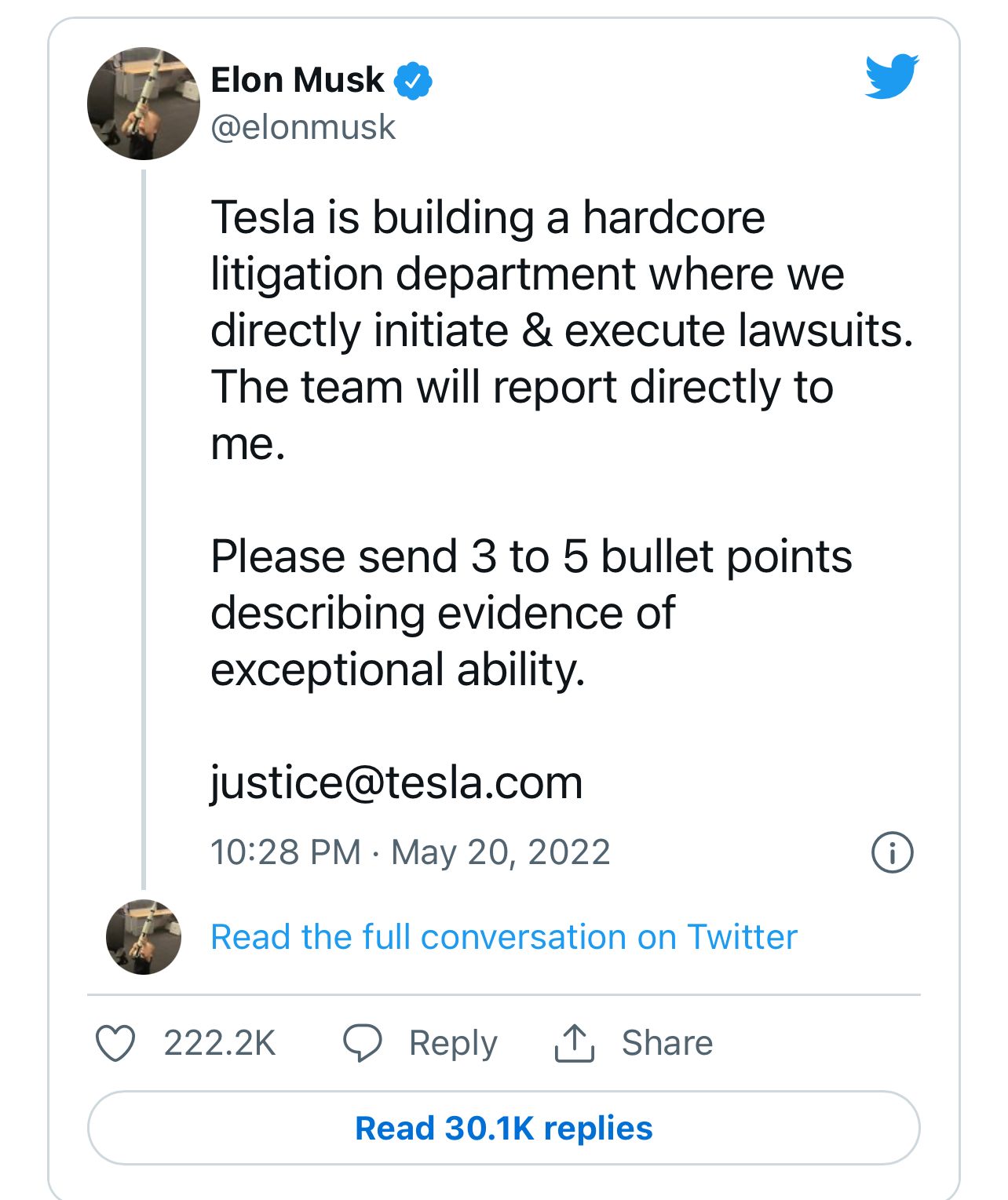Open the Elon Musk display name
Viewport: 1008px width, 1200px height.
pyautogui.click(x=298, y=80)
